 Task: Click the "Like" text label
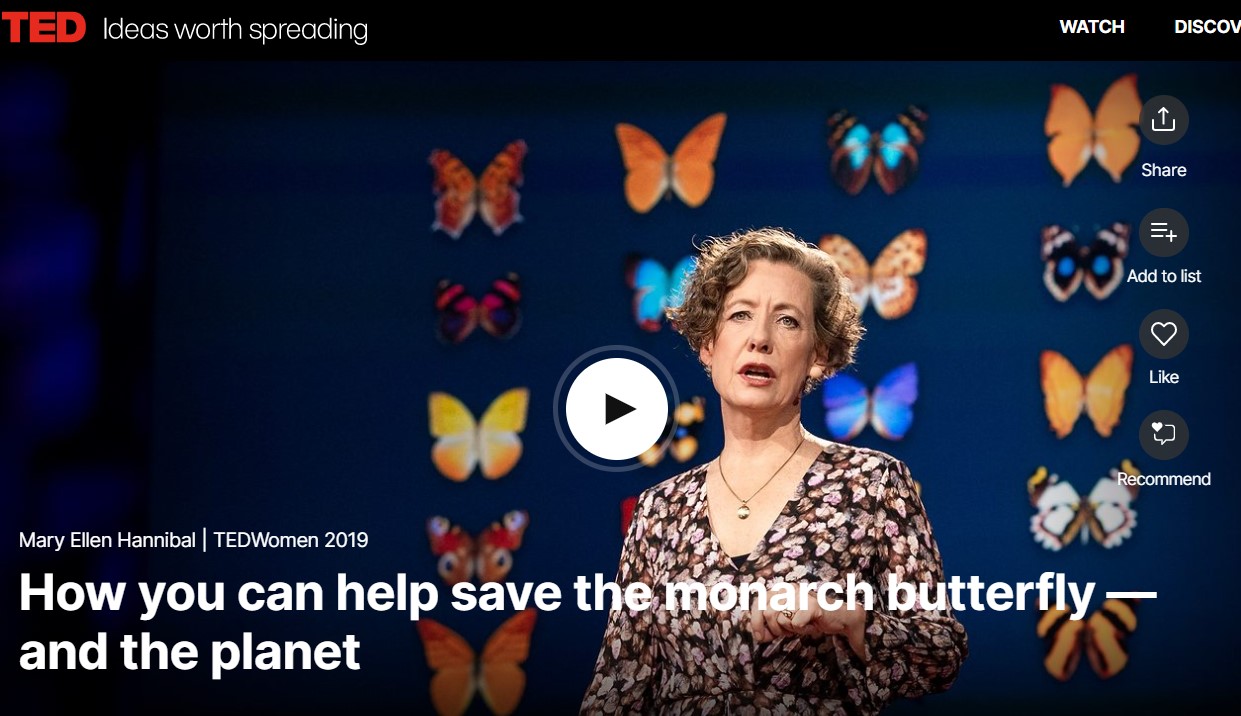tap(1164, 377)
